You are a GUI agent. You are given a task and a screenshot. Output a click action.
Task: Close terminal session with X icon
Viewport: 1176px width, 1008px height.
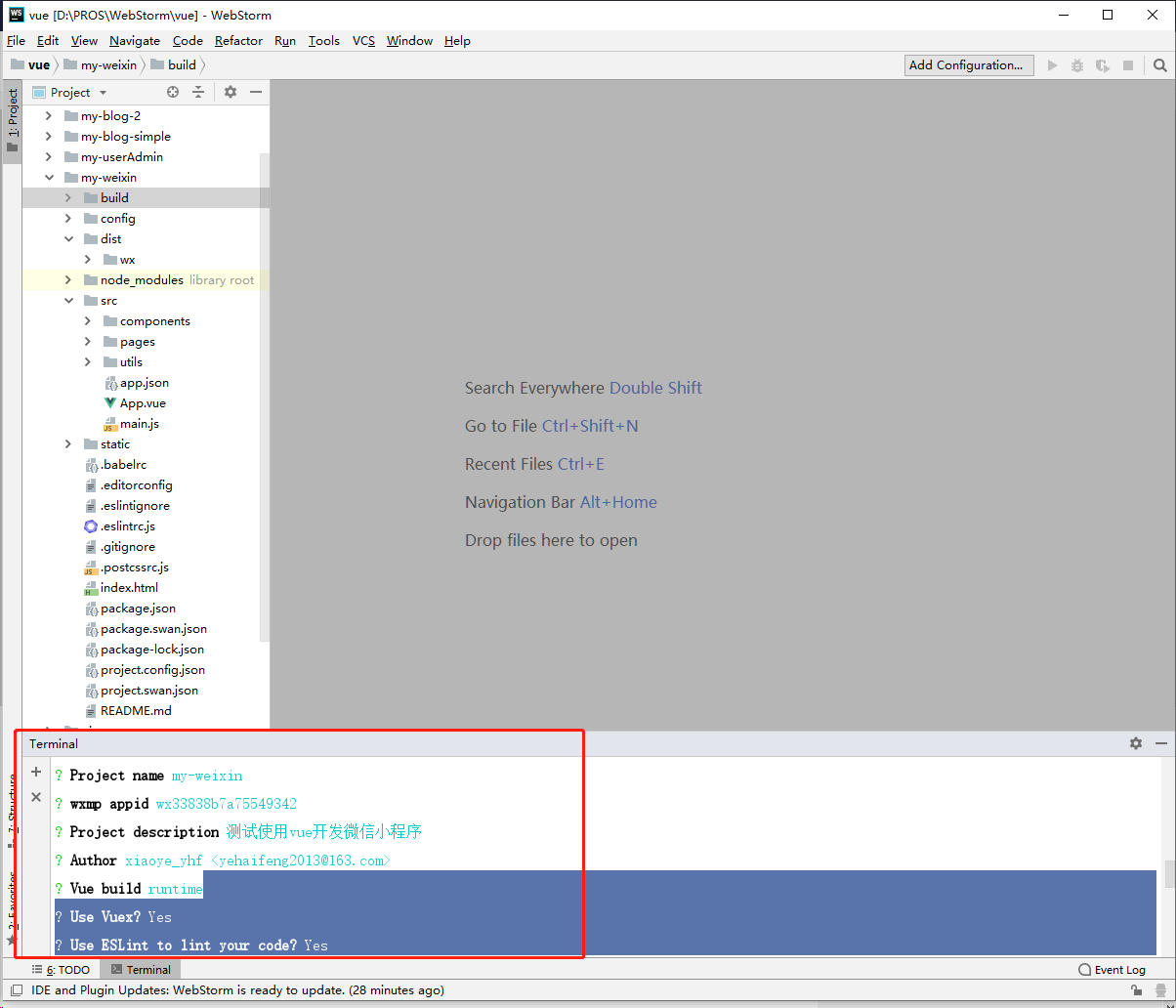pyautogui.click(x=36, y=797)
